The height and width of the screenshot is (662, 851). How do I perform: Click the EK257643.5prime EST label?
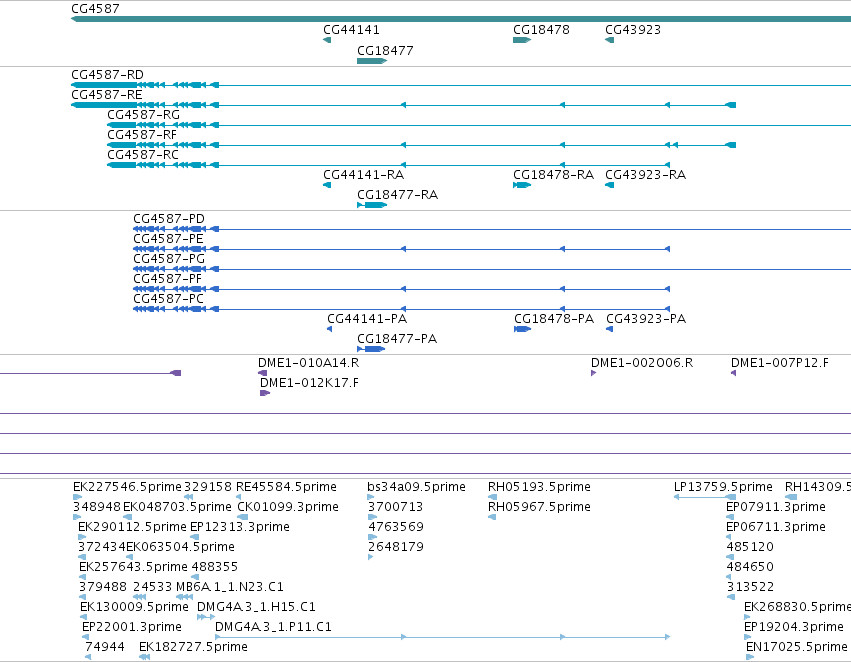point(133,567)
